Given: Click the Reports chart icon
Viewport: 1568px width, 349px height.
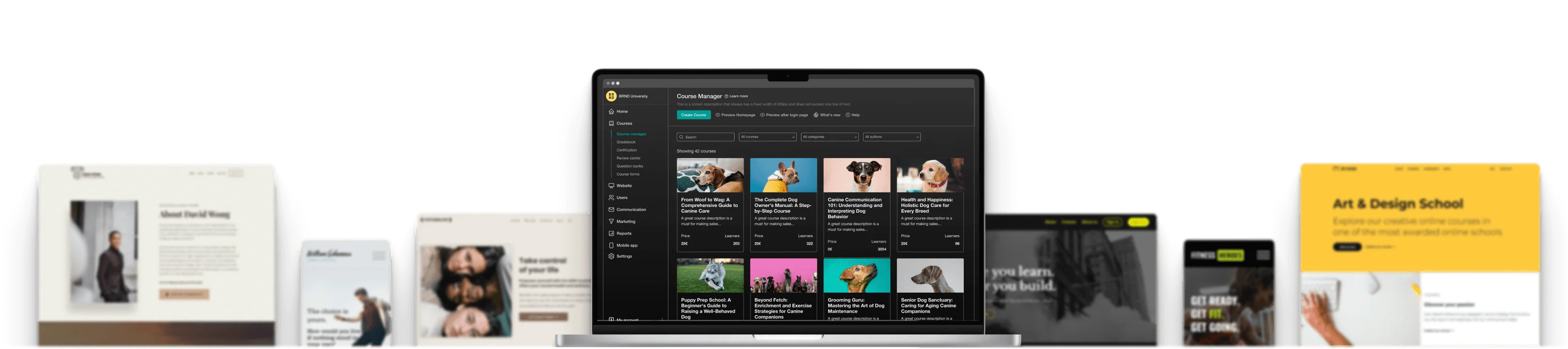Looking at the screenshot, I should pyautogui.click(x=611, y=233).
